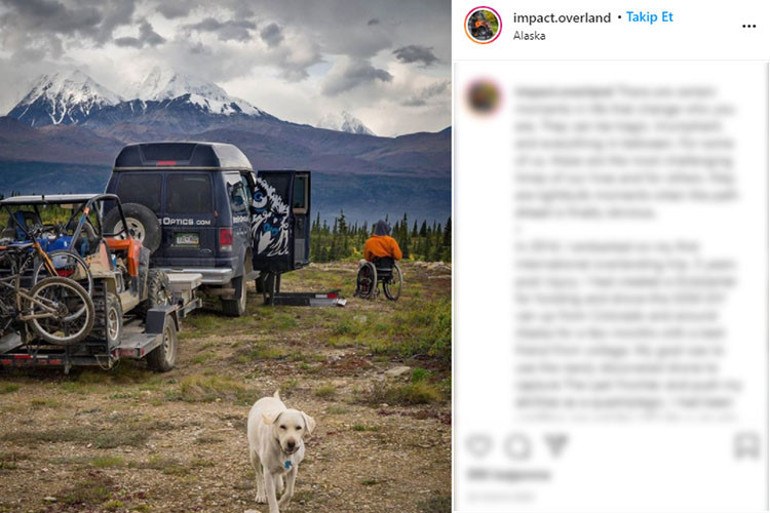Image resolution: width=770 pixels, height=513 pixels.
Task: Click the person in the wheelchair
Action: pyautogui.click(x=381, y=260)
